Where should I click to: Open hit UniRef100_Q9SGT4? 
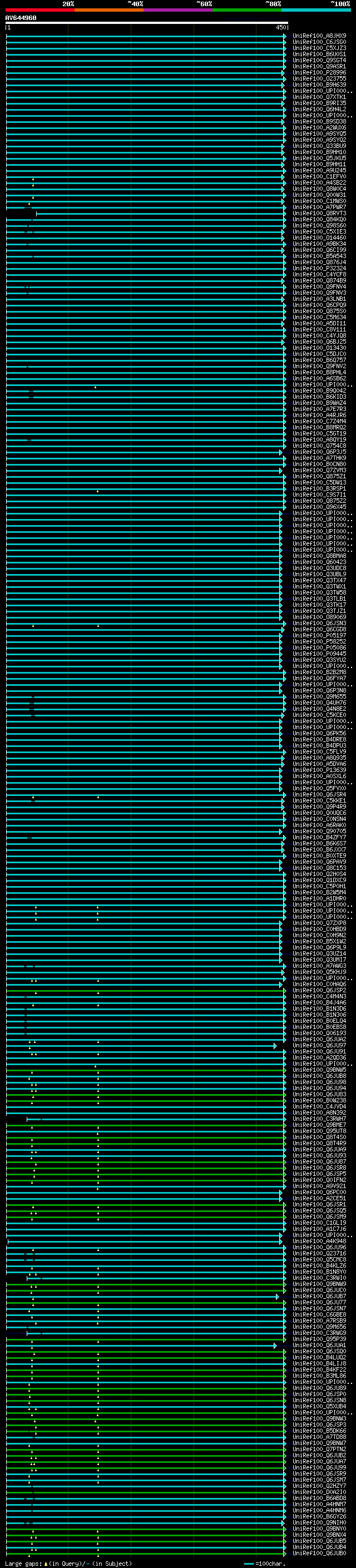[319, 60]
